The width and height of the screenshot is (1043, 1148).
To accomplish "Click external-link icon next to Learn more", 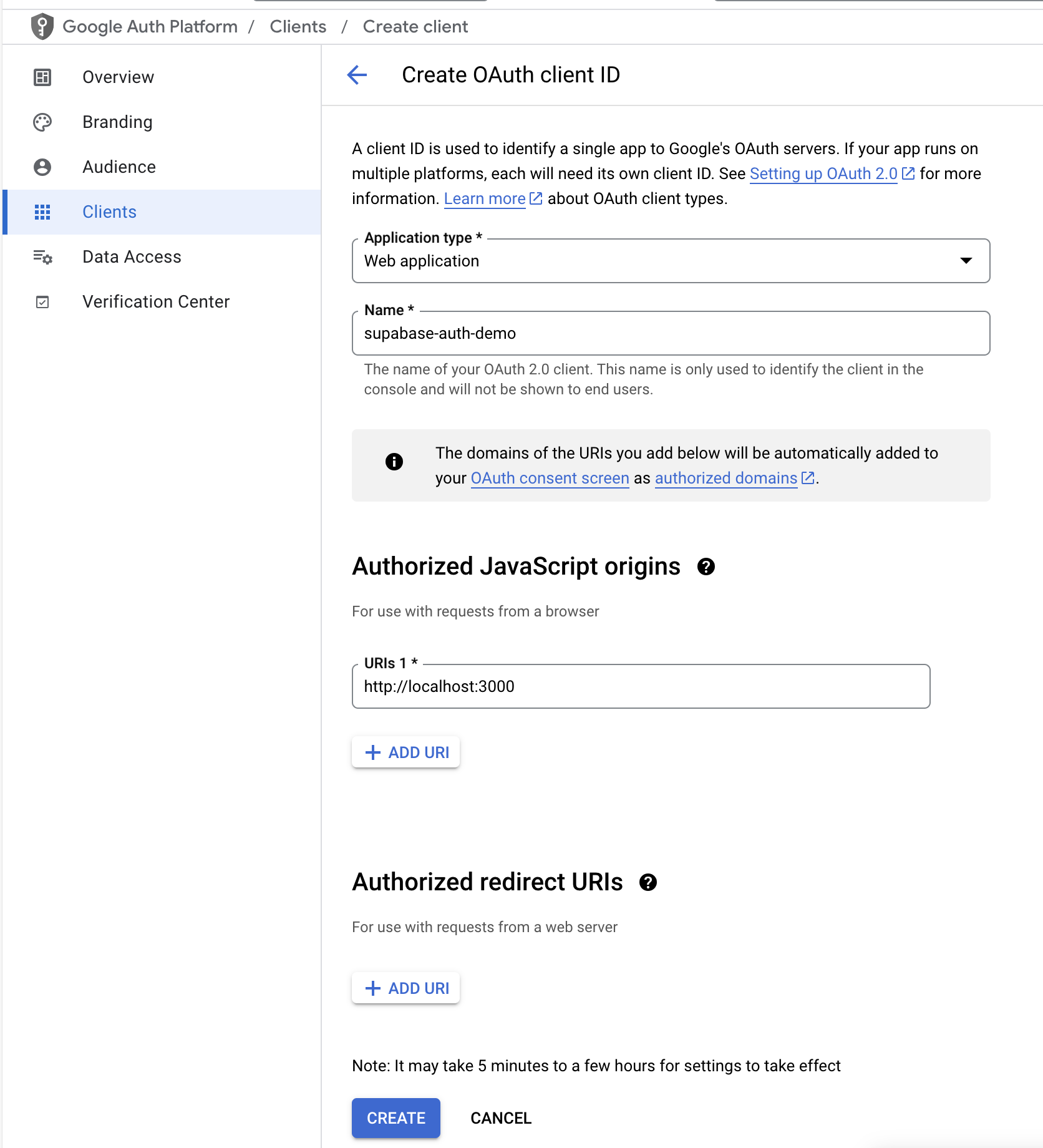I will [x=536, y=198].
